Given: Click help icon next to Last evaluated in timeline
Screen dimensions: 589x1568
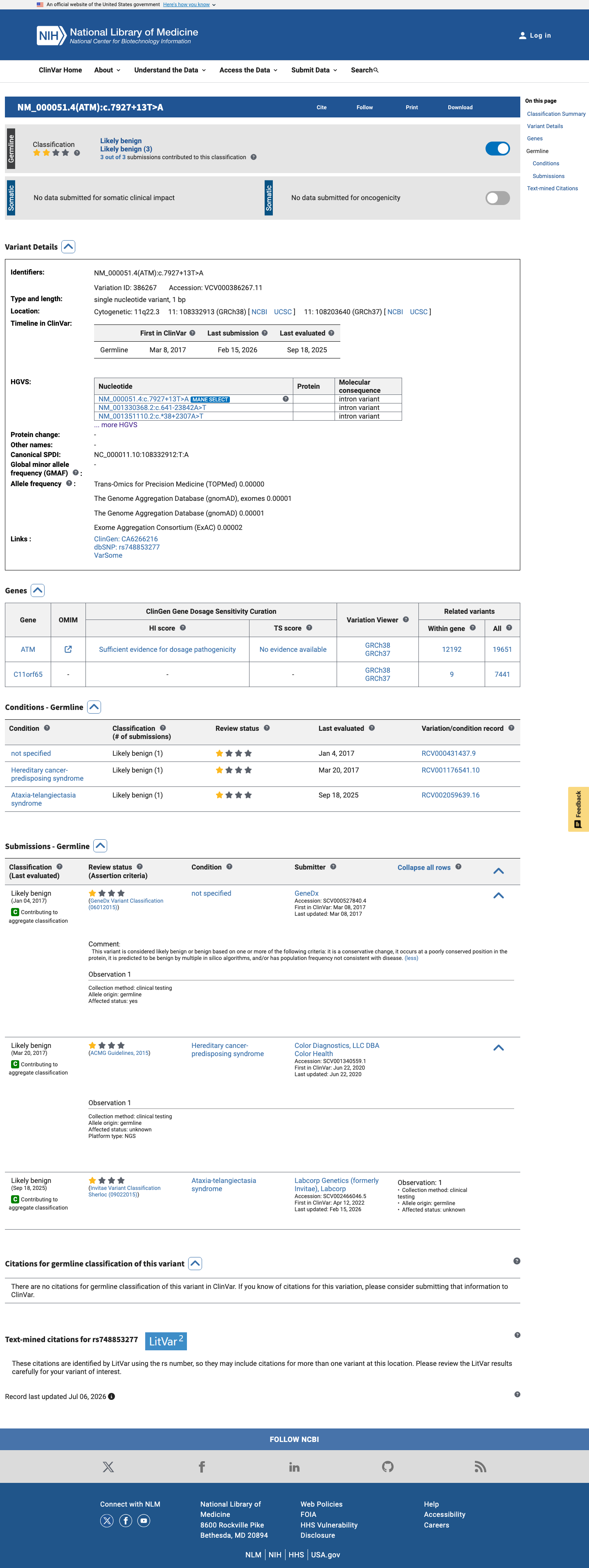Looking at the screenshot, I should tap(331, 333).
